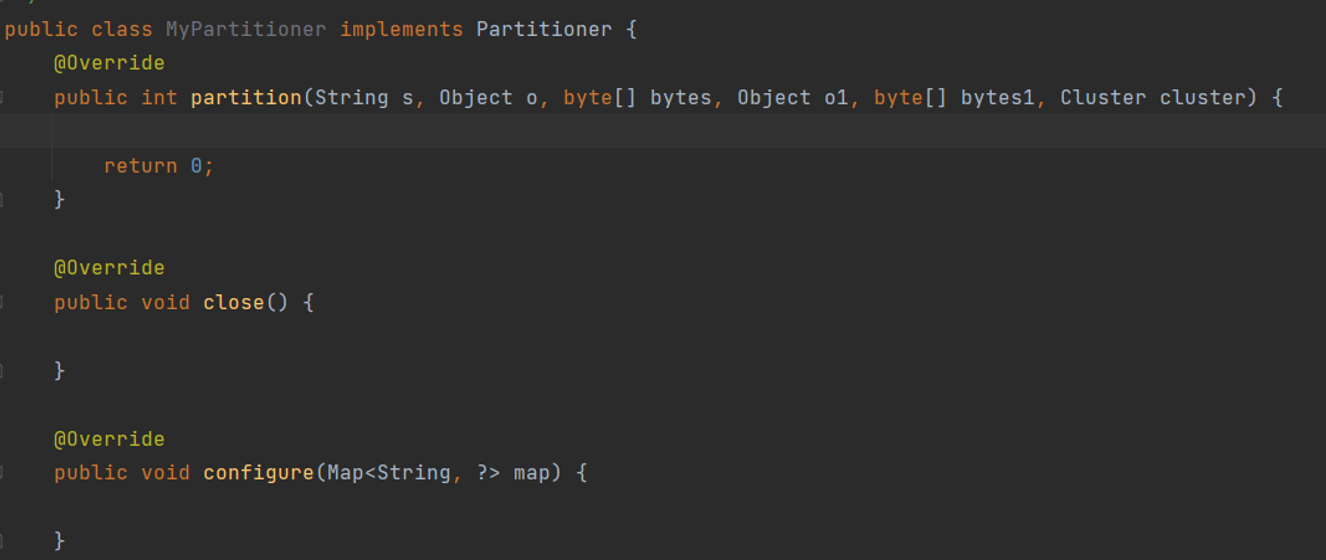
Task: Collapse the partition method fold marker
Action: pyautogui.click(x=2, y=97)
